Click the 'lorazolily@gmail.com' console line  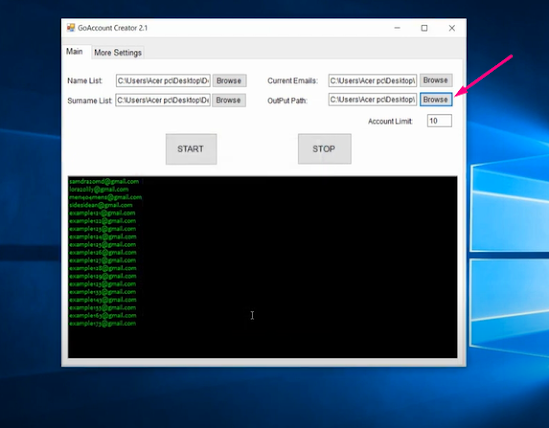point(99,189)
